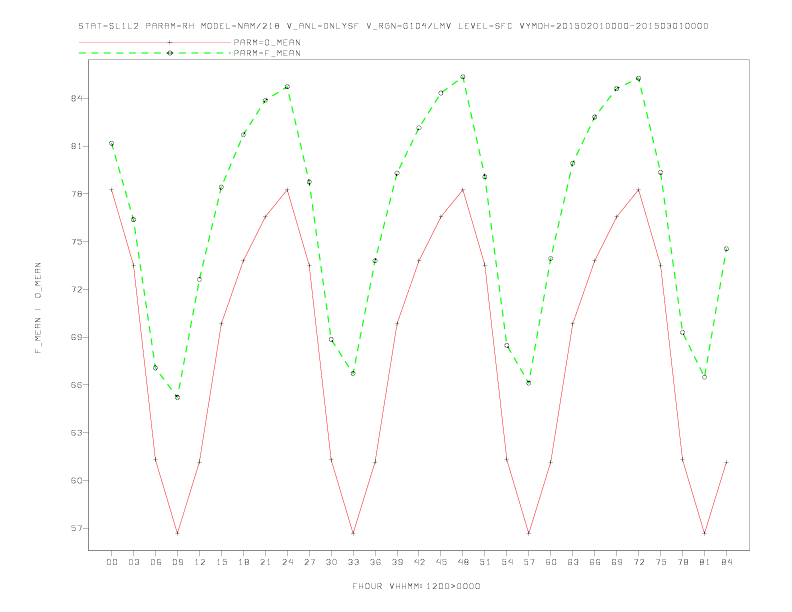792x612 pixels.
Task: Click x-axis forecast hour label 24
Action: (287, 562)
